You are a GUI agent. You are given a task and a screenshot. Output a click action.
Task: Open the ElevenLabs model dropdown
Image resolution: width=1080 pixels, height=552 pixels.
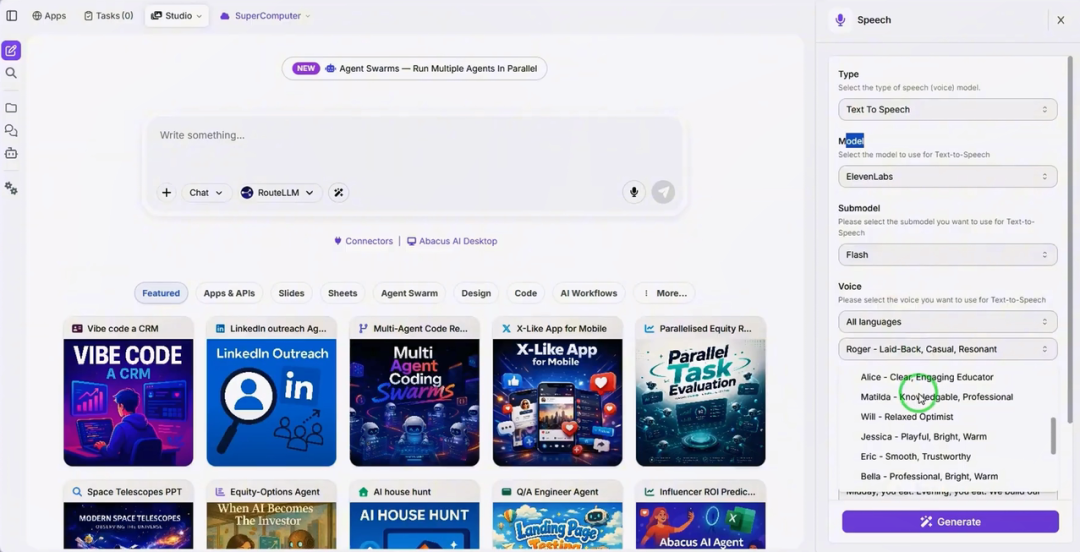(x=947, y=176)
